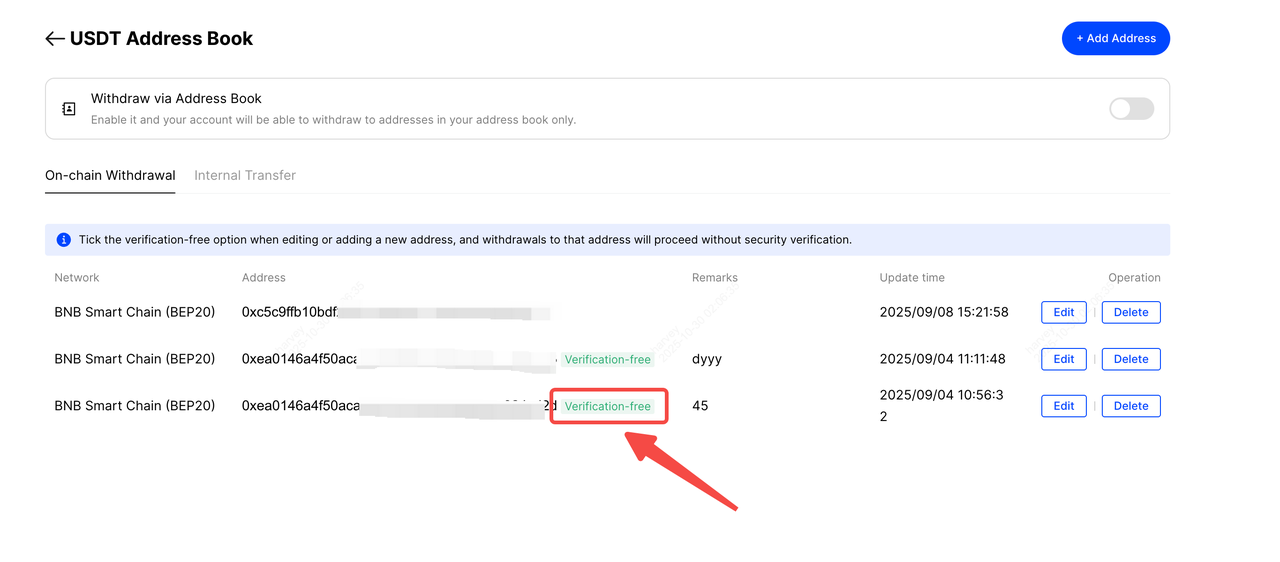Click the Network column header
Screen dimensions: 1280x562
[x=77, y=278]
